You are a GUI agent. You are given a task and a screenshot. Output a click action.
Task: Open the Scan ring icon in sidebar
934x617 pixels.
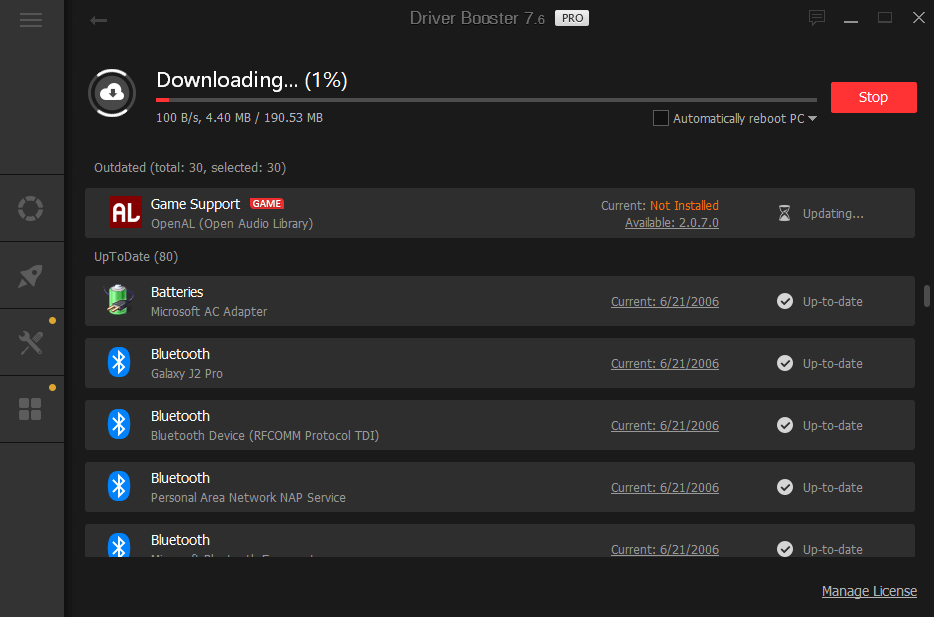[30, 208]
